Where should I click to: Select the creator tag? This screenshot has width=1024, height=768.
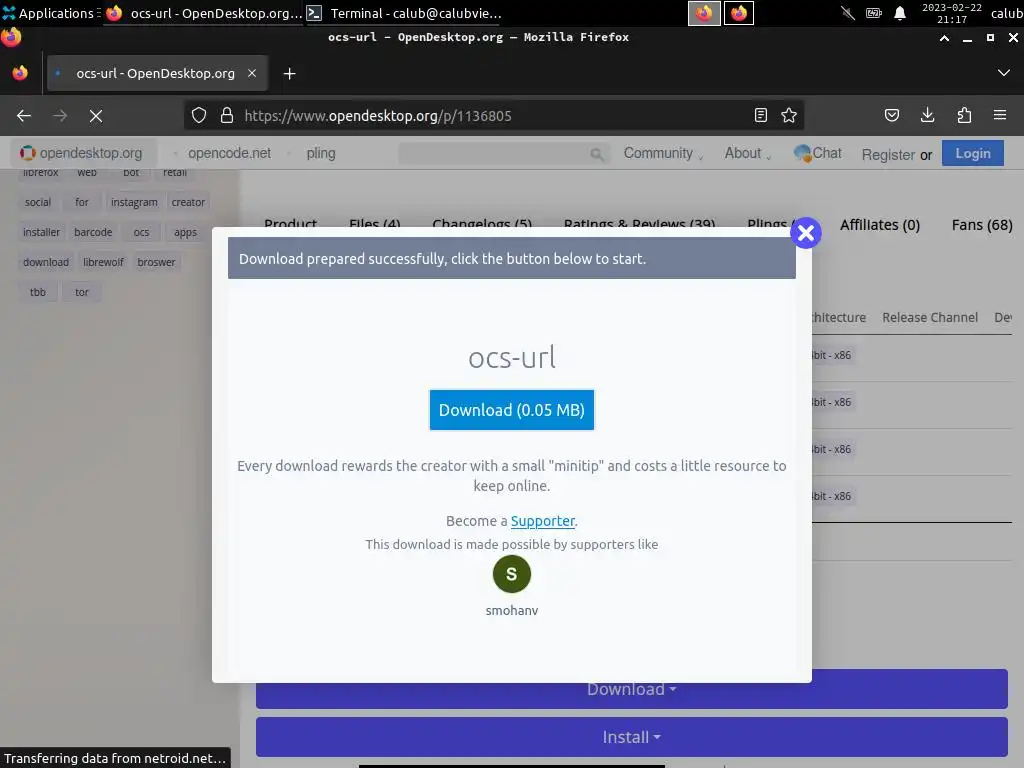(188, 202)
